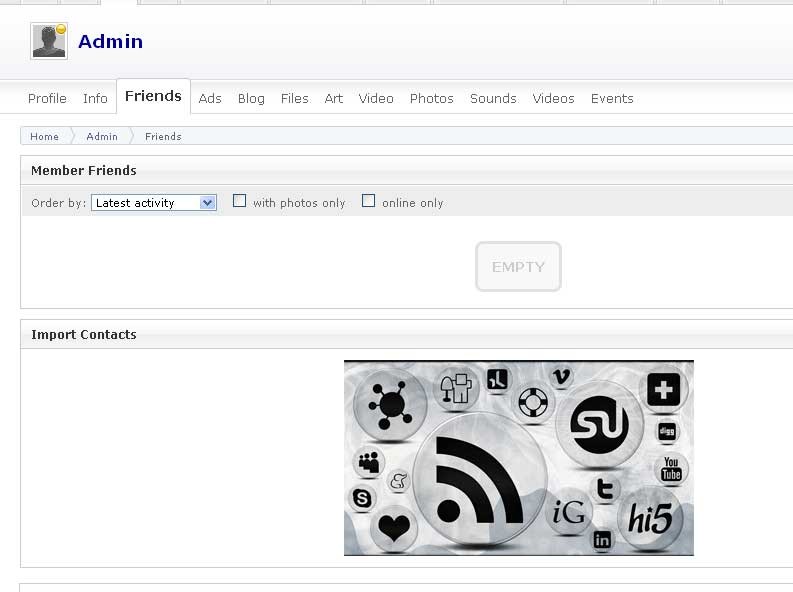Click the hi5 icon
The height and width of the screenshot is (592, 793).
(650, 519)
